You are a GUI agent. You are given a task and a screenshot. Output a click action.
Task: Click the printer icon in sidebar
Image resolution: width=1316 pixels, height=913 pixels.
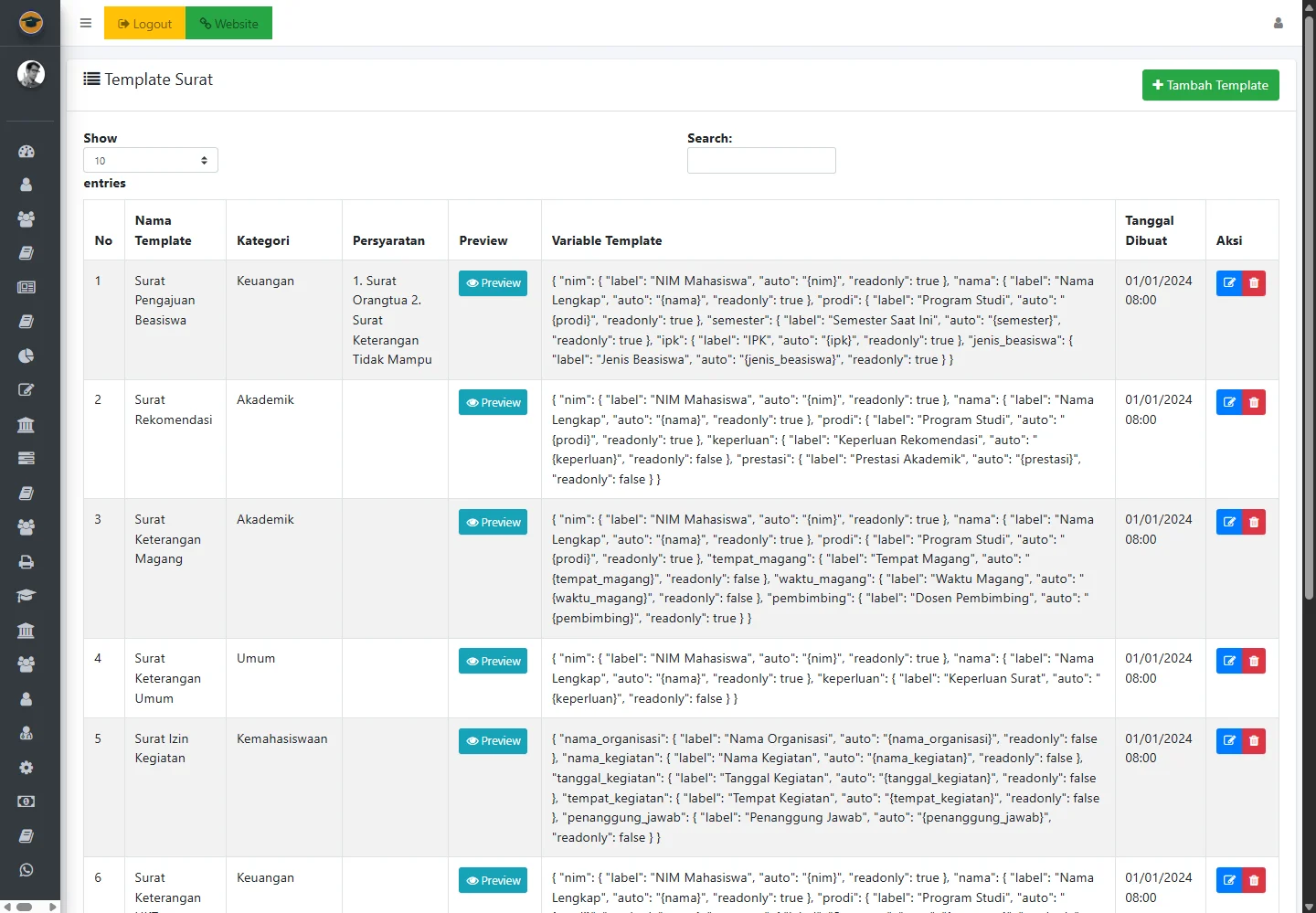[27, 562]
